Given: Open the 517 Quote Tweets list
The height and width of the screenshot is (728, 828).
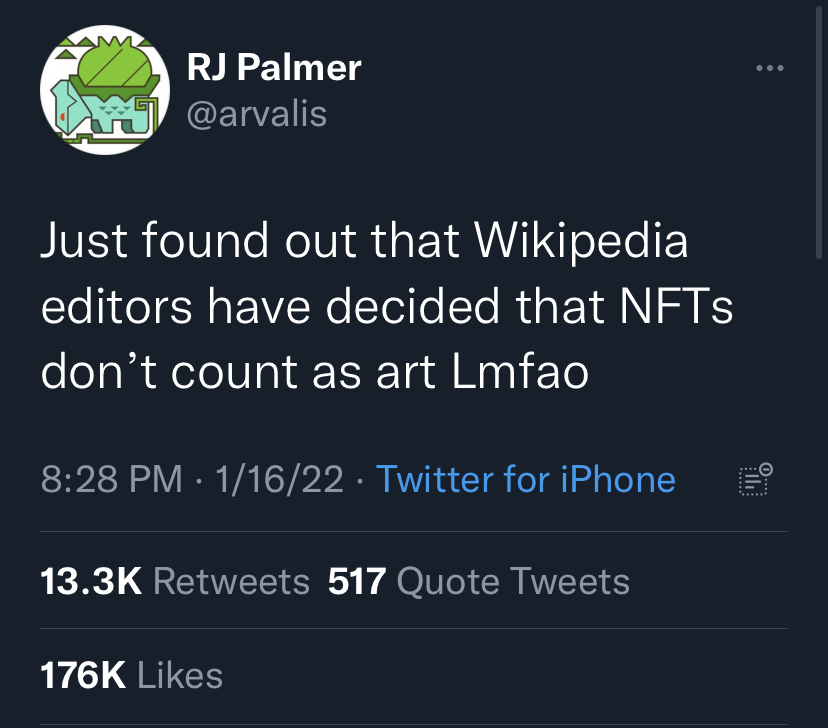Looking at the screenshot, I should [x=478, y=581].
